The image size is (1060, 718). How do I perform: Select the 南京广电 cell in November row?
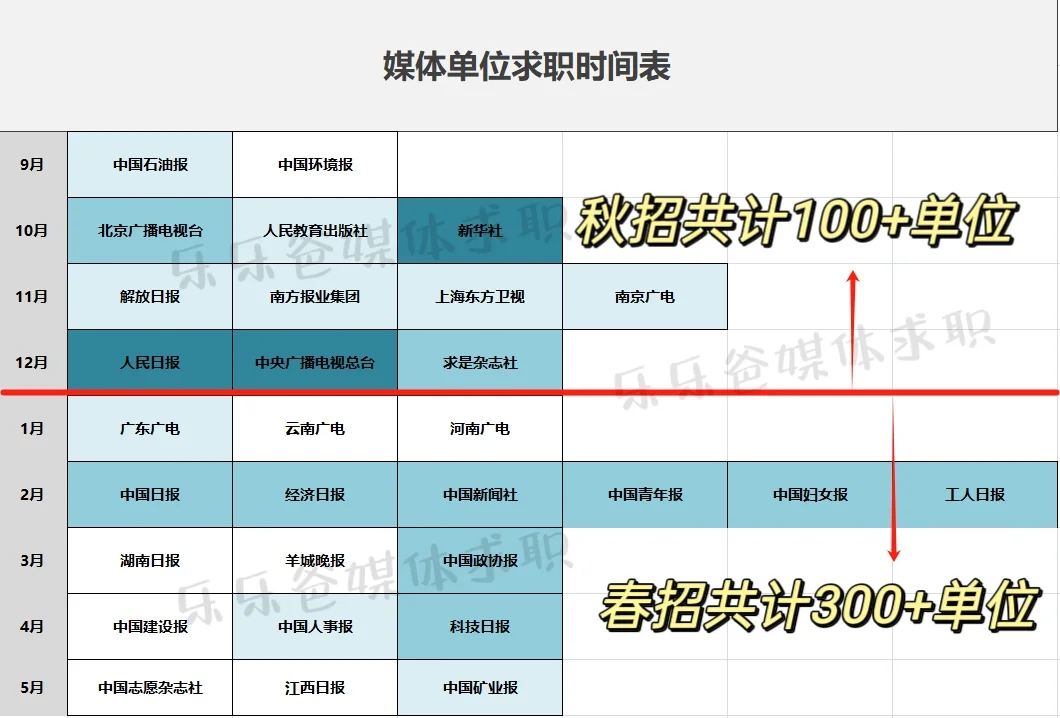pyautogui.click(x=645, y=296)
